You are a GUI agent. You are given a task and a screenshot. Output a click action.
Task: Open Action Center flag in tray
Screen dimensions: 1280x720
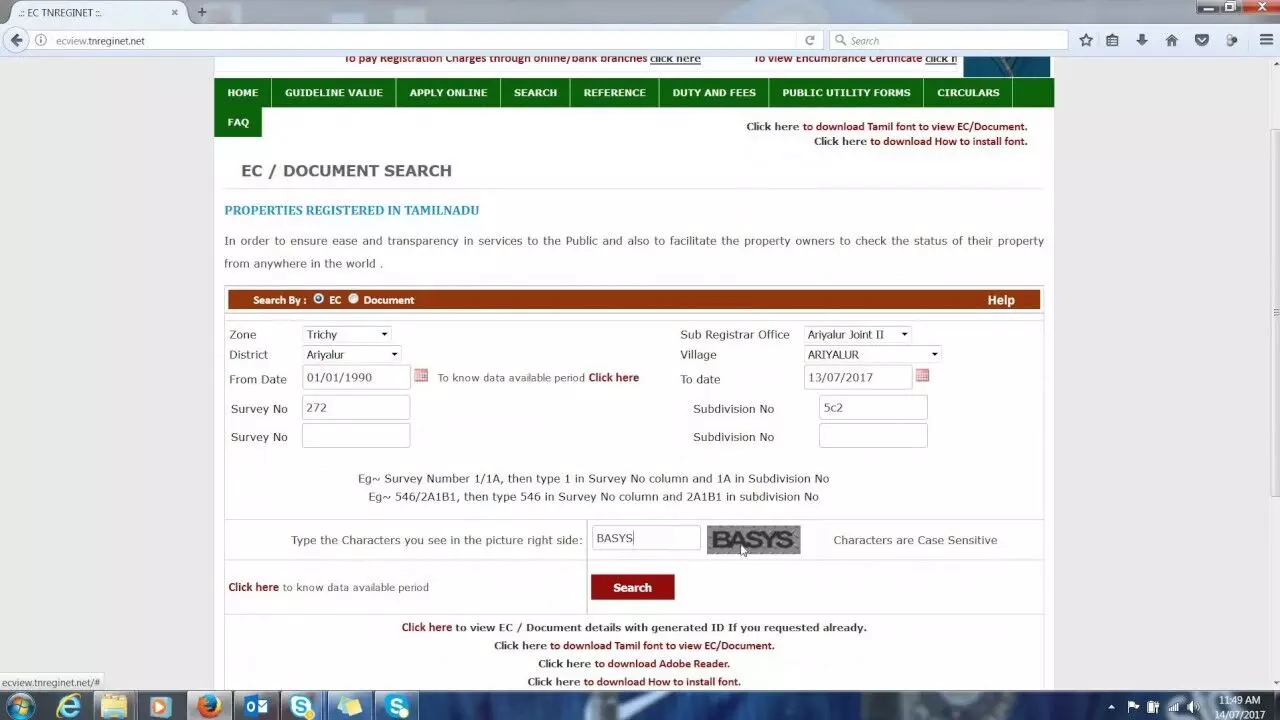coord(1133,707)
